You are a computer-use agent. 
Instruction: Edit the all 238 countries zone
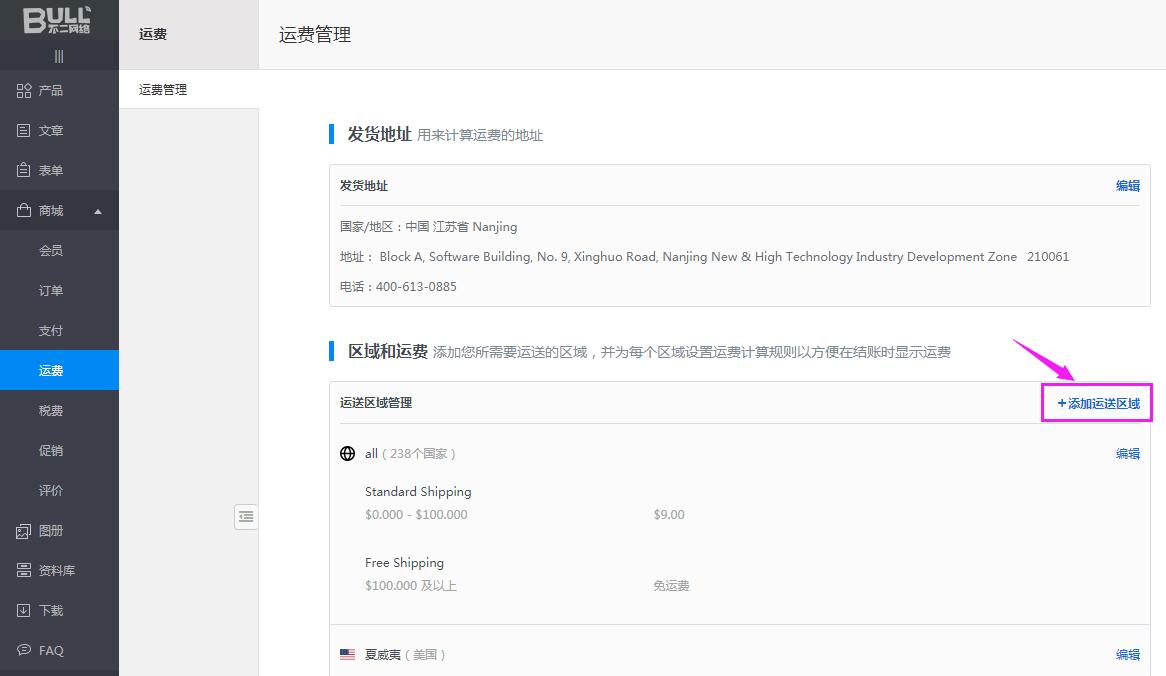coord(1127,454)
